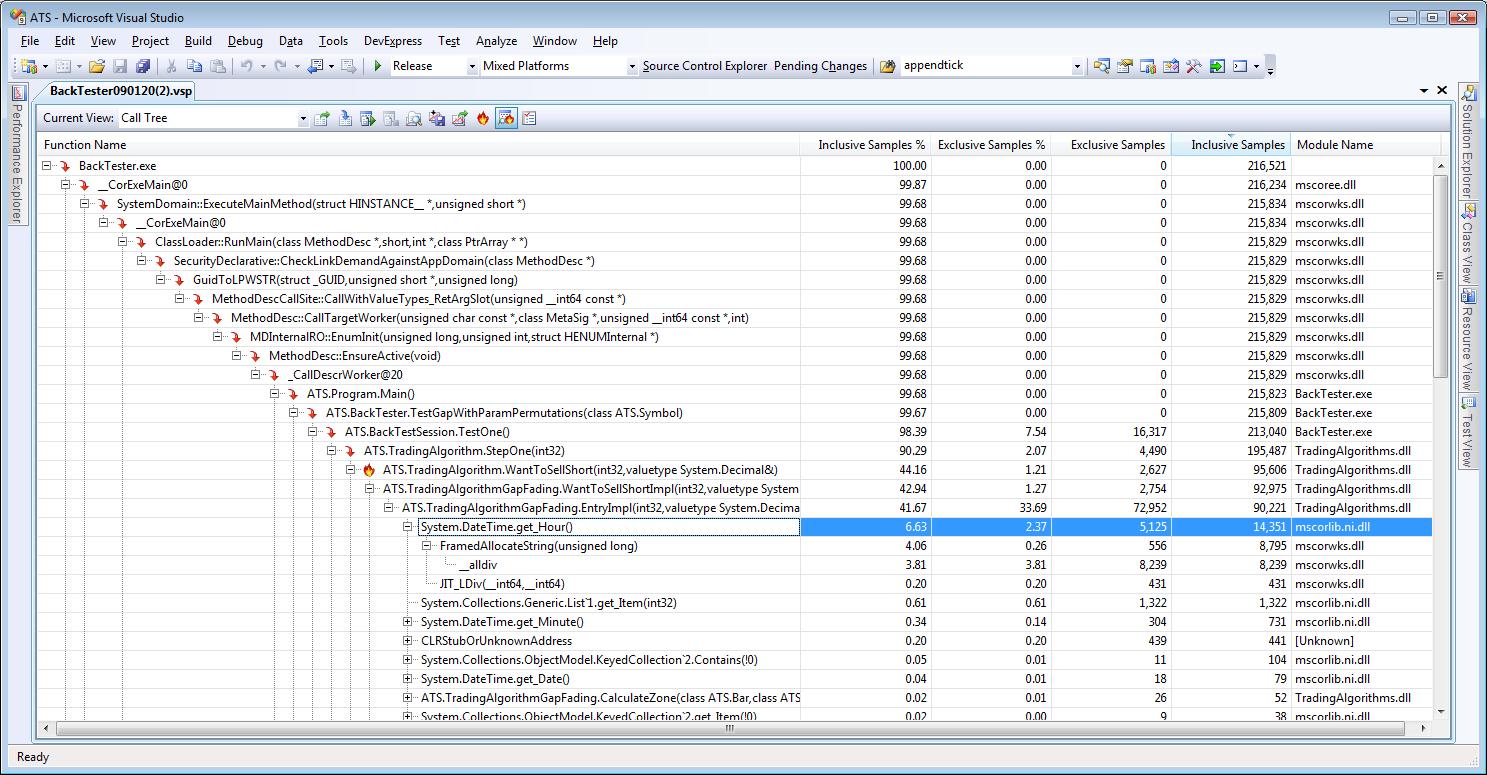Image resolution: width=1487 pixels, height=775 pixels.
Task: Select the JIT_LDiv(__int64,__int64) row
Action: tap(735, 584)
